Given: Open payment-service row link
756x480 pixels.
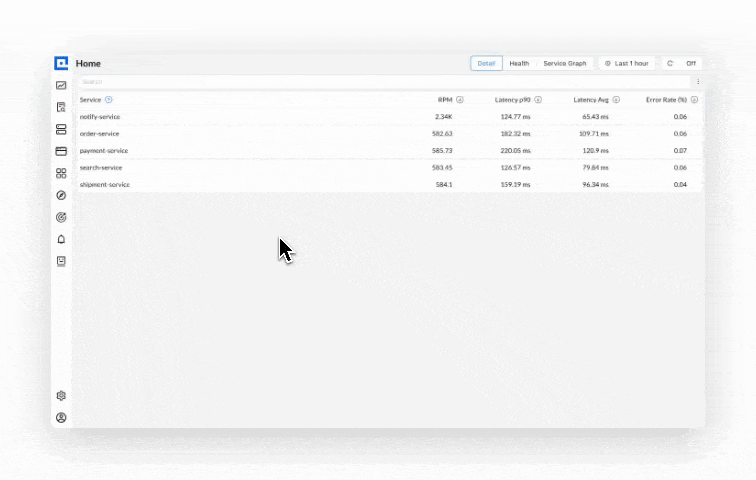Looking at the screenshot, I should [104, 150].
